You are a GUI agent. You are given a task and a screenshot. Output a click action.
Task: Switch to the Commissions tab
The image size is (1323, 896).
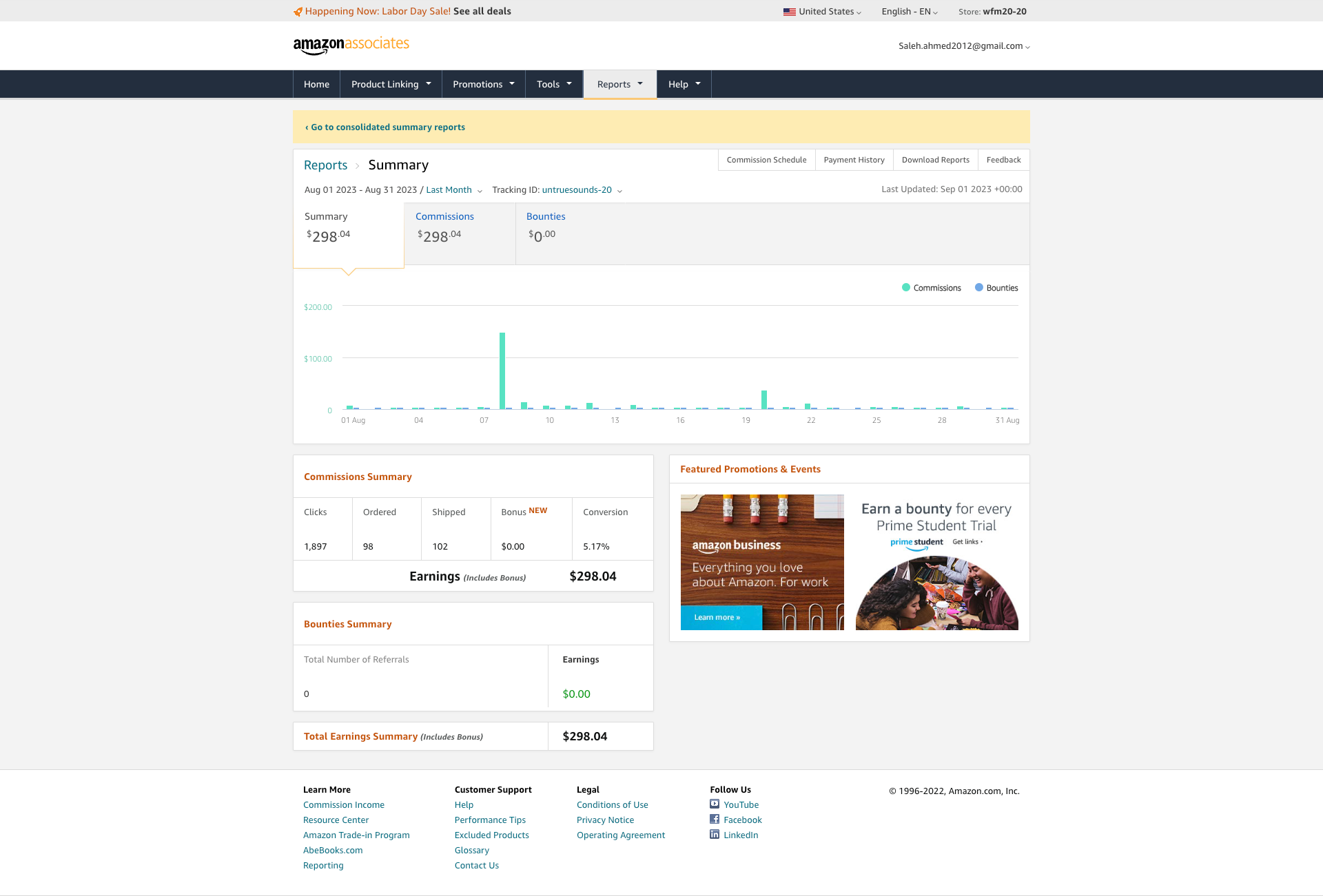460,234
